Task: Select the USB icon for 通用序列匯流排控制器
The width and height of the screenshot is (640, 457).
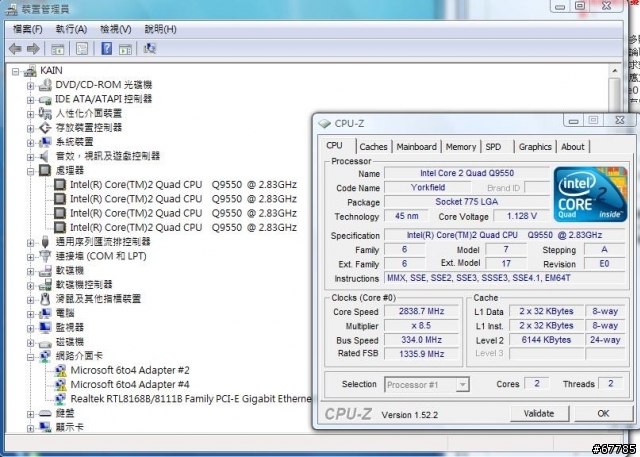Action: pos(45,242)
